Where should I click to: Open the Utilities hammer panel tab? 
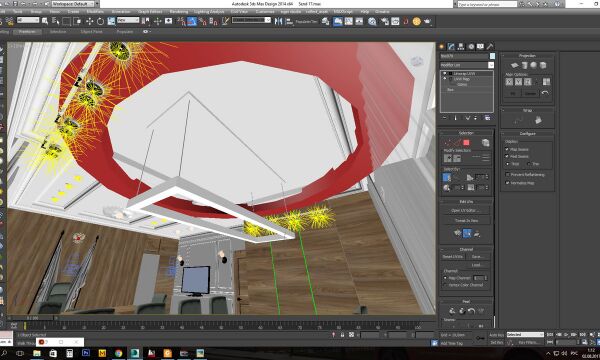pos(490,46)
